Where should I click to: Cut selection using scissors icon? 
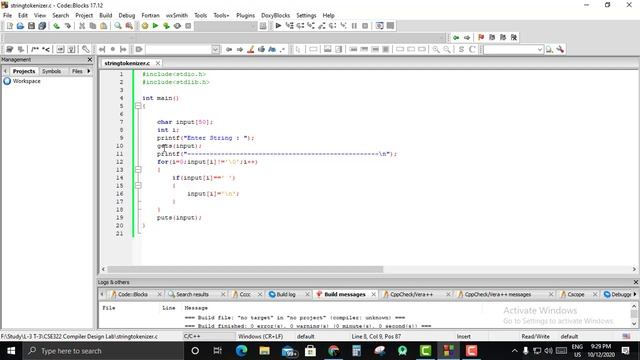[x=82, y=26]
